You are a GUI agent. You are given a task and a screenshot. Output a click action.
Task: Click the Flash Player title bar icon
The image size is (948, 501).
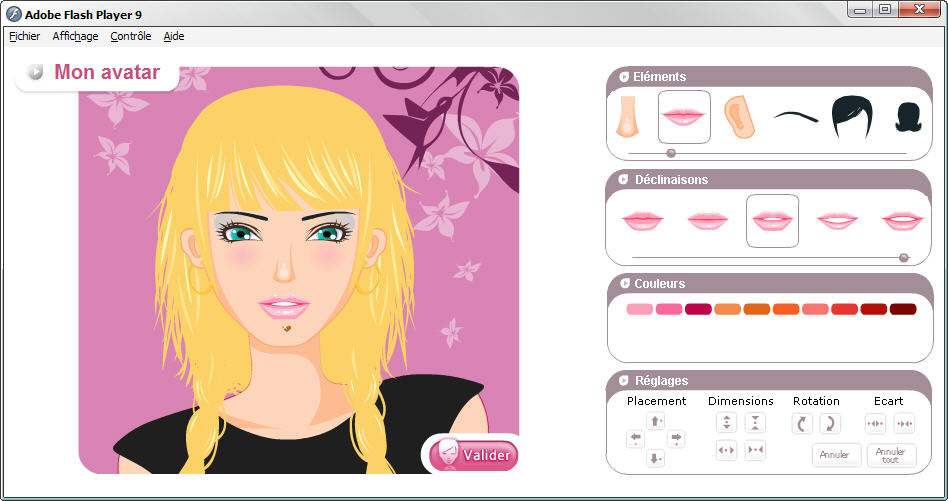point(13,14)
